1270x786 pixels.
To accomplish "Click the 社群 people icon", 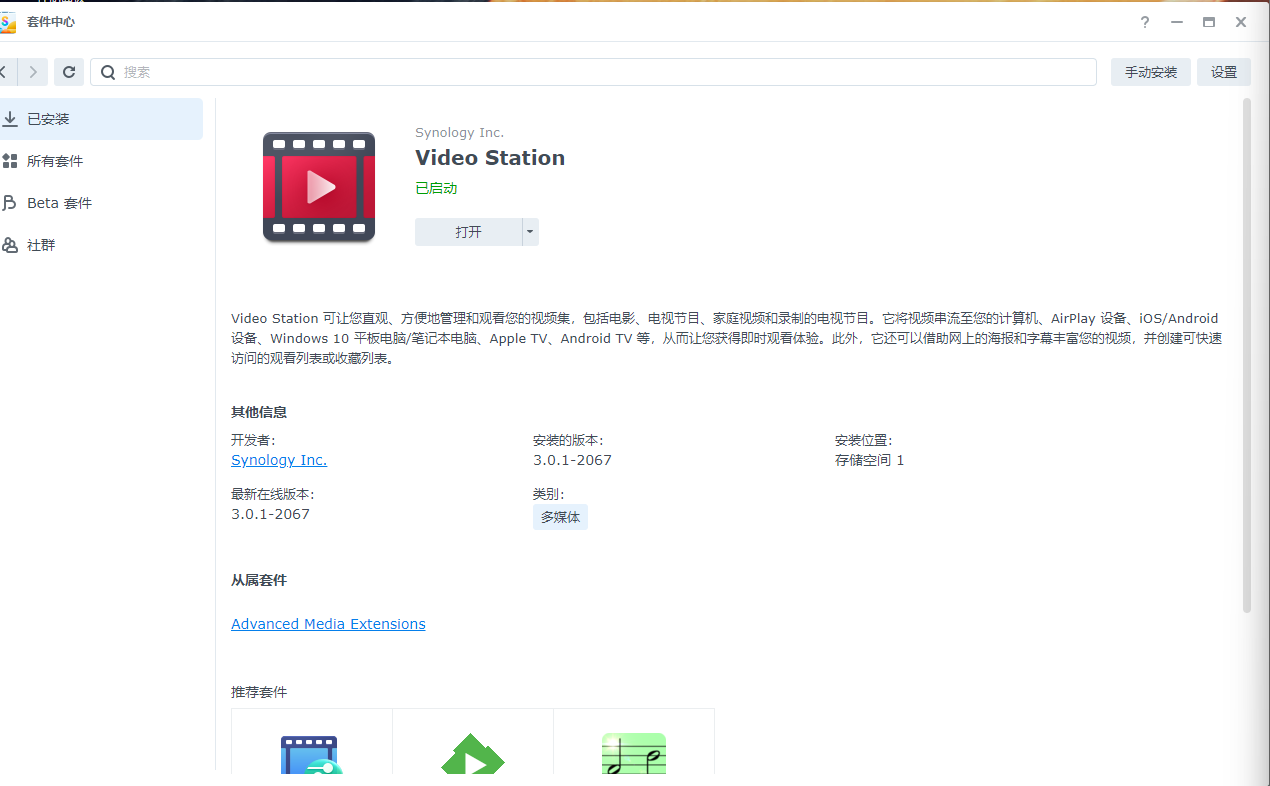I will tap(10, 245).
